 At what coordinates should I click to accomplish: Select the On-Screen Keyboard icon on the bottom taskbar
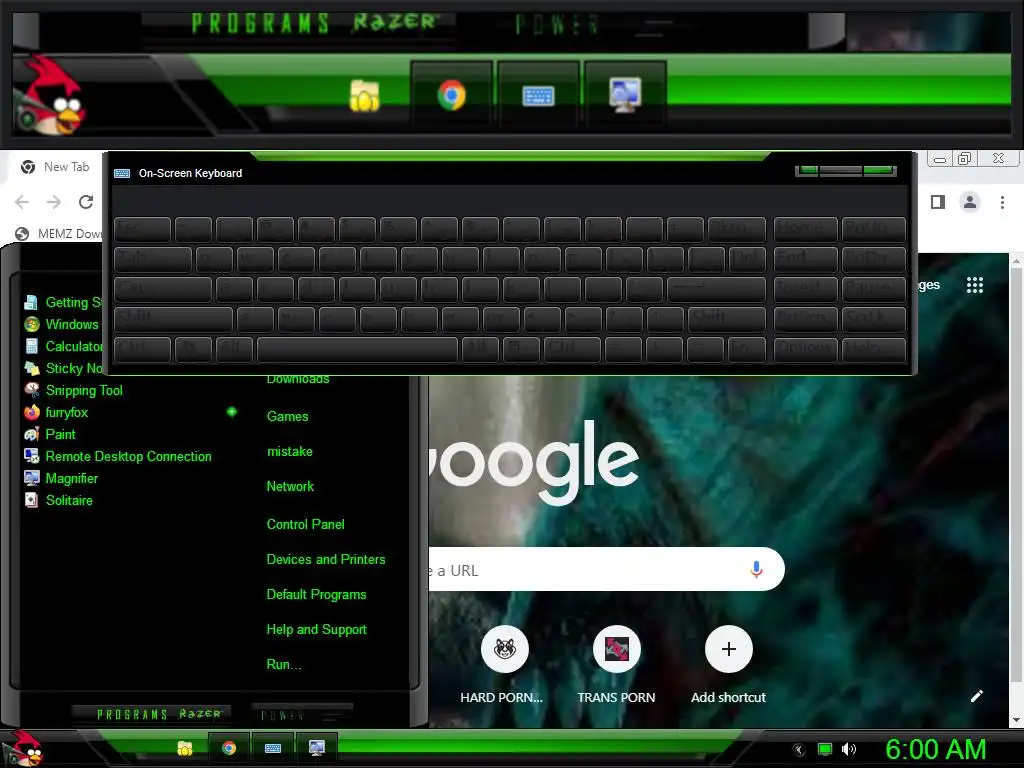[x=273, y=748]
